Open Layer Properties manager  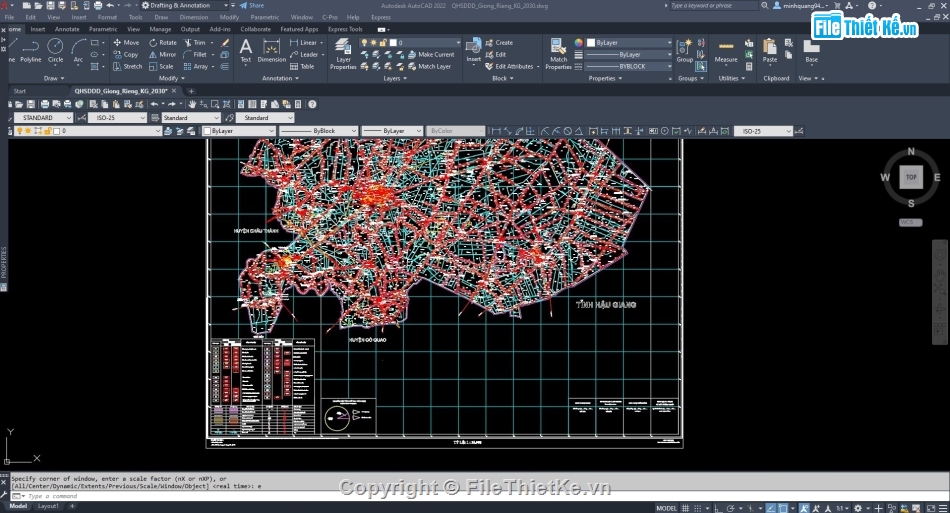[x=343, y=55]
